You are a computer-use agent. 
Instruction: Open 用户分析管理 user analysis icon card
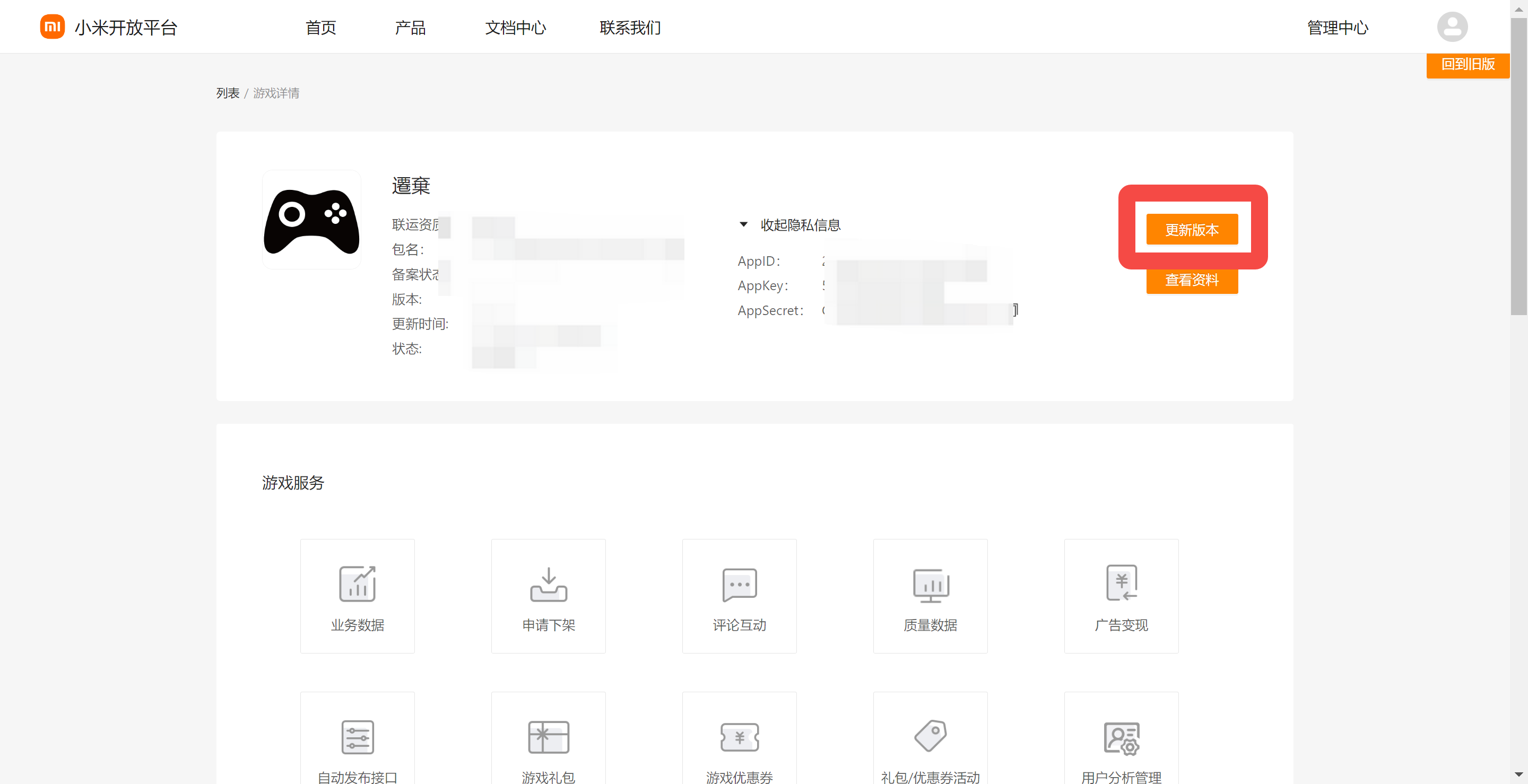1121,738
